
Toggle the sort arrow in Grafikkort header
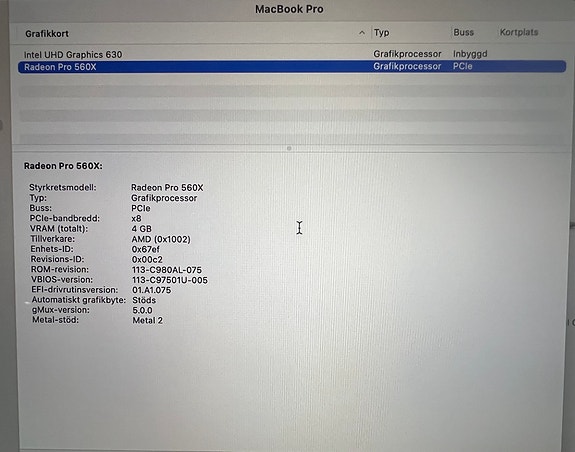(362, 33)
